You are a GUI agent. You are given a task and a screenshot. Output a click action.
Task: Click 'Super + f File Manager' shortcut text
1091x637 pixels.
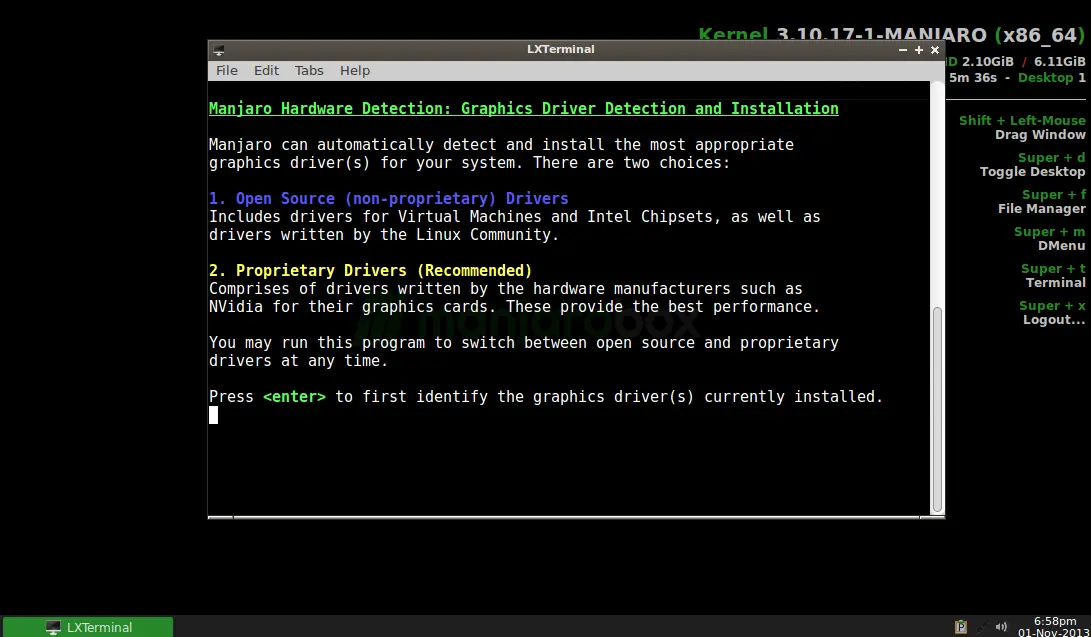pos(1042,202)
